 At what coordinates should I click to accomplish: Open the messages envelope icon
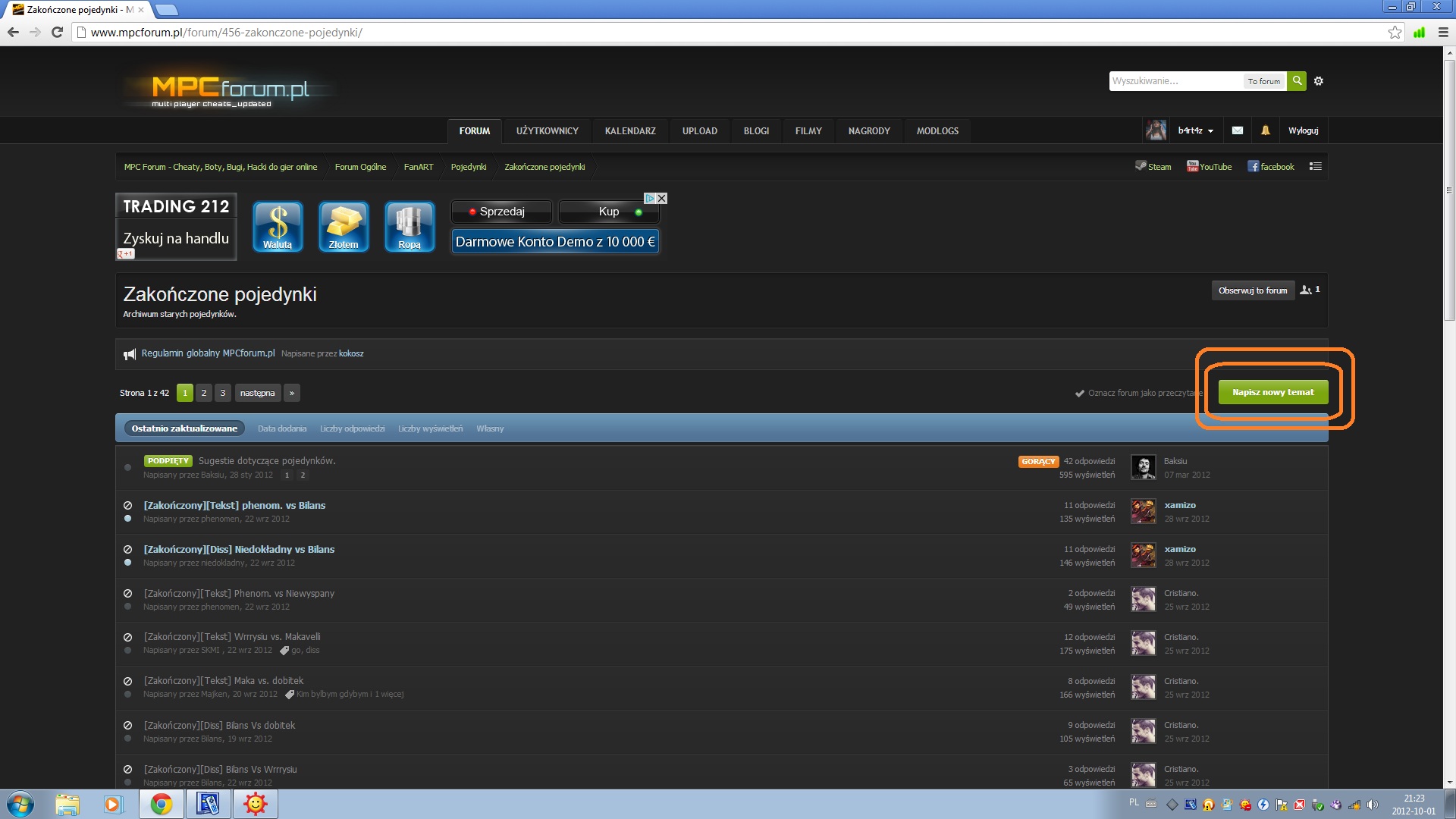(x=1238, y=130)
